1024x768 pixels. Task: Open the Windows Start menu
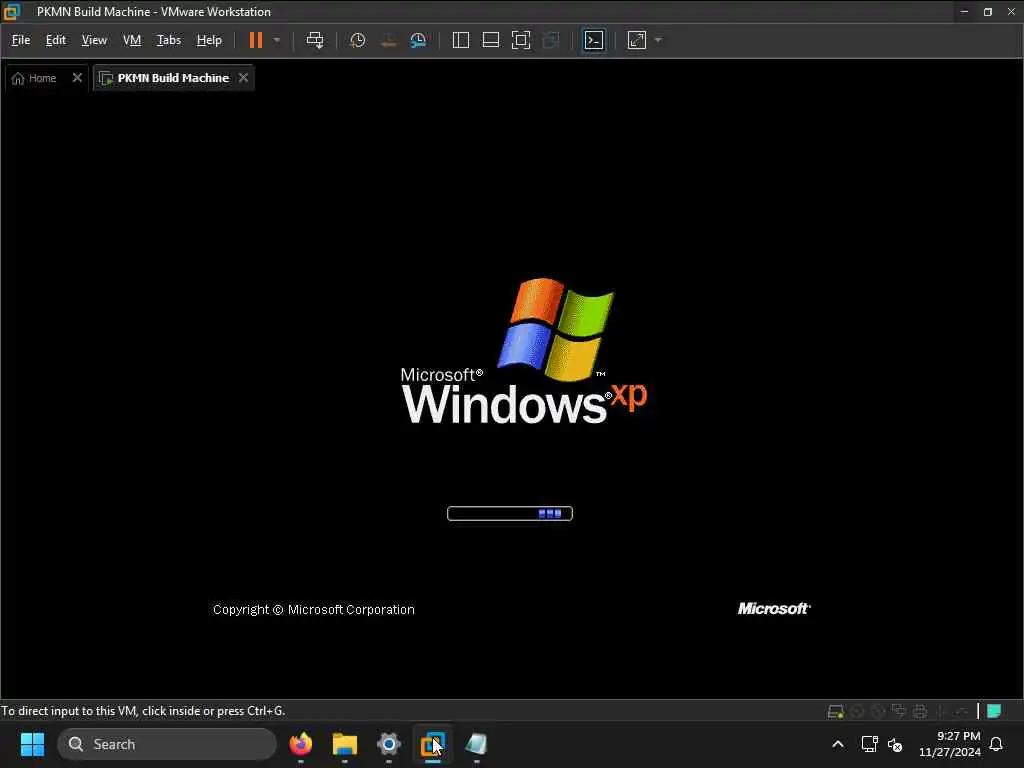[32, 744]
